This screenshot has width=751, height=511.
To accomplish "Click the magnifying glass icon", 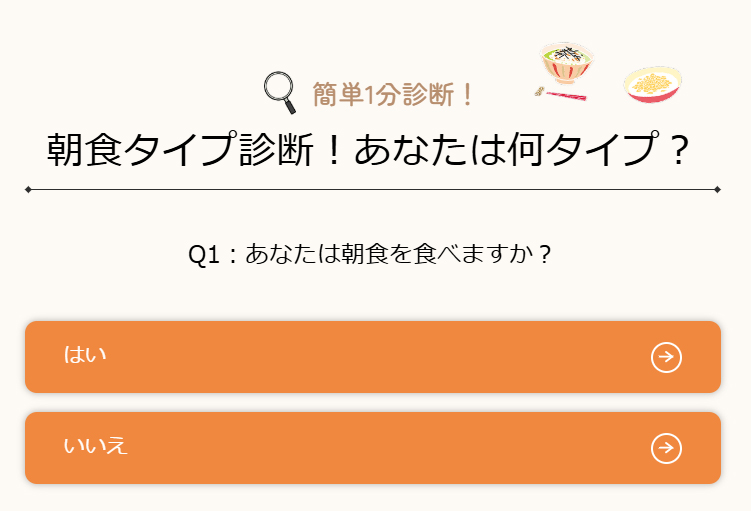I will (280, 91).
